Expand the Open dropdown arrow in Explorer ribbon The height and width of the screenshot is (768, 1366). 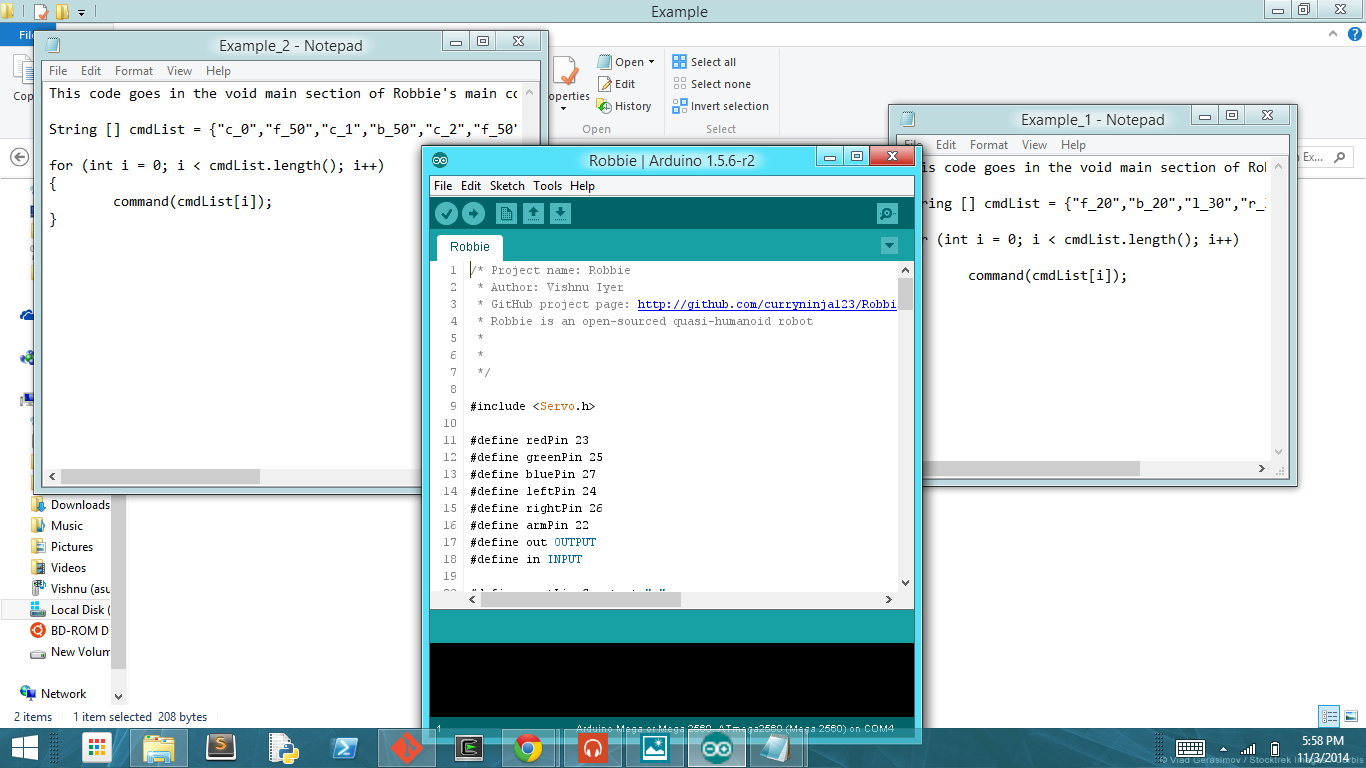[x=651, y=62]
